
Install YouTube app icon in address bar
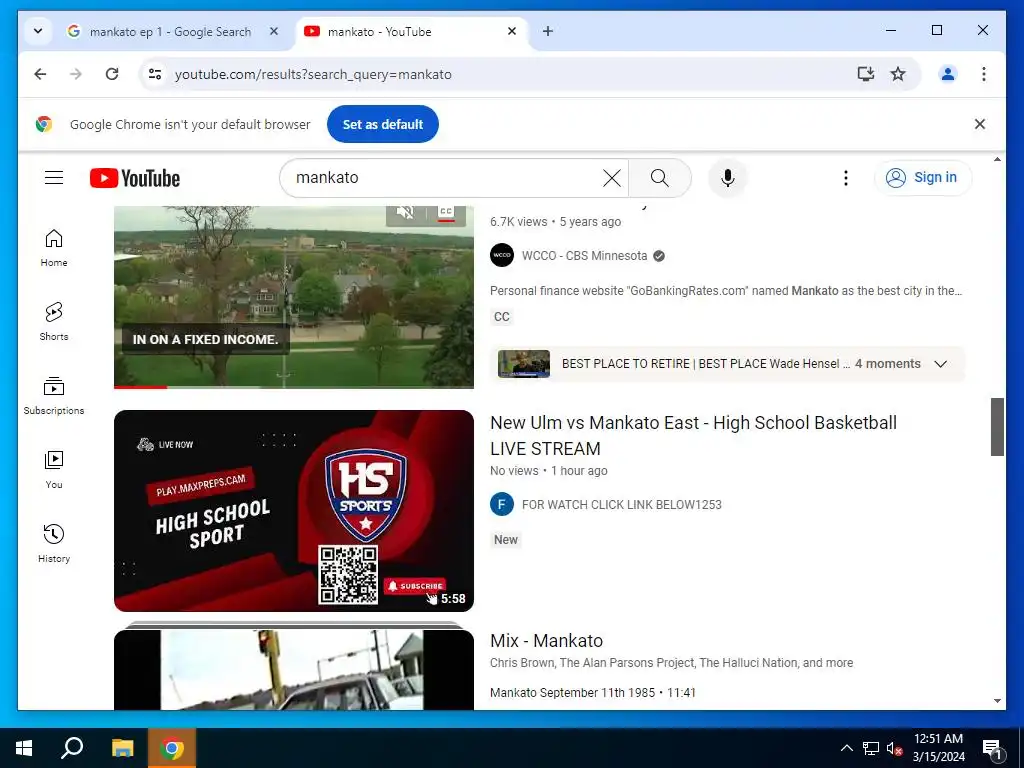point(865,74)
